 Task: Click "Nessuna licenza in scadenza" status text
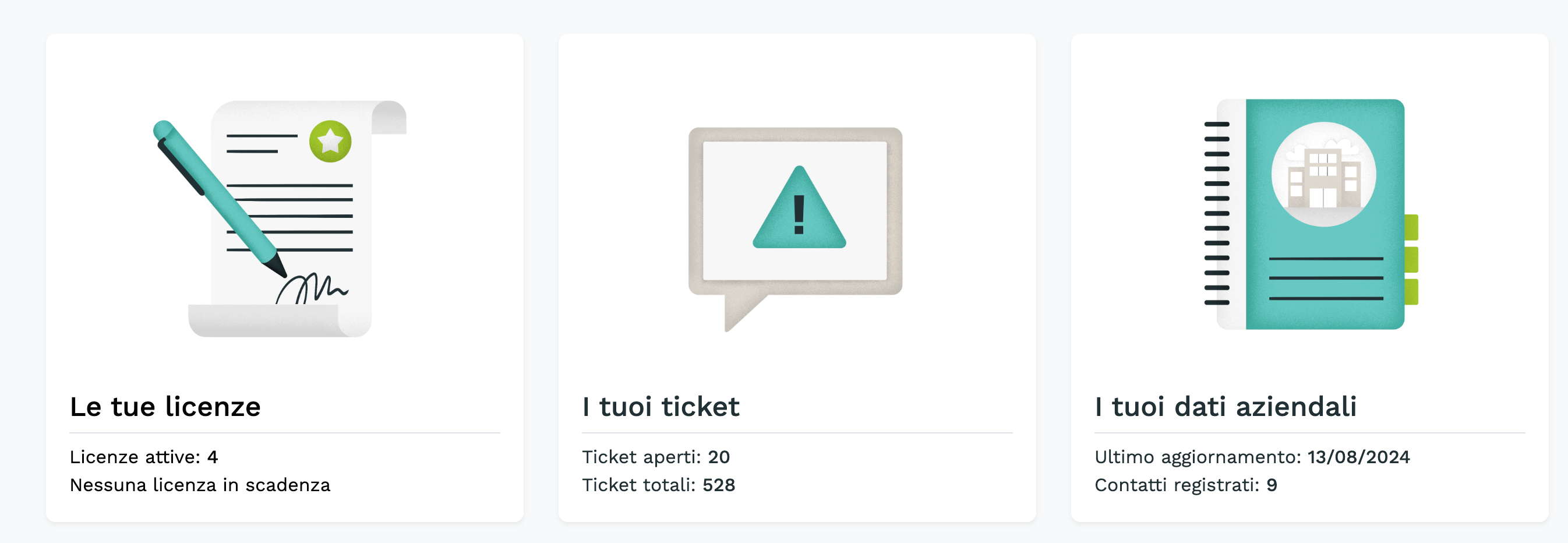[200, 485]
